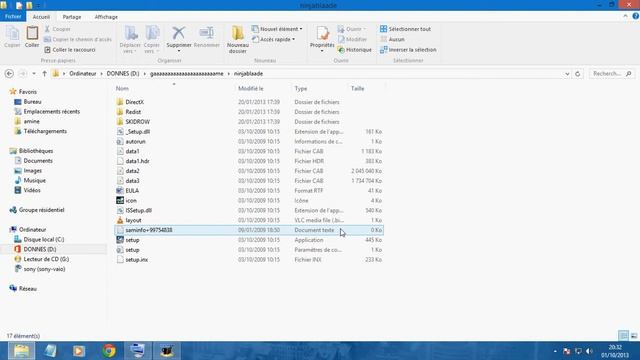Click Ordinateur in the address path
640x360 pixels.
point(83,73)
